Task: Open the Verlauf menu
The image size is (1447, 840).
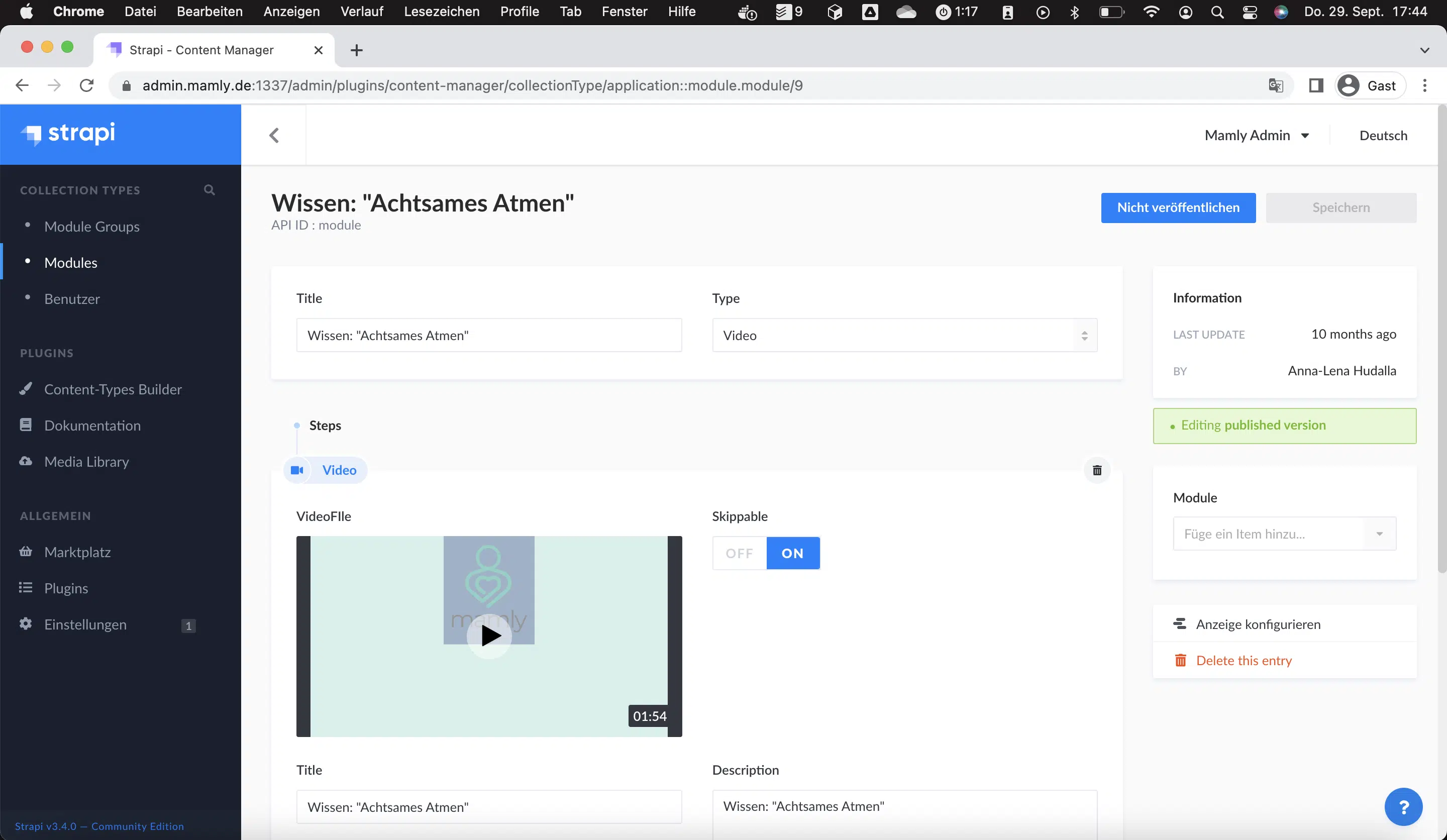Action: (x=362, y=12)
